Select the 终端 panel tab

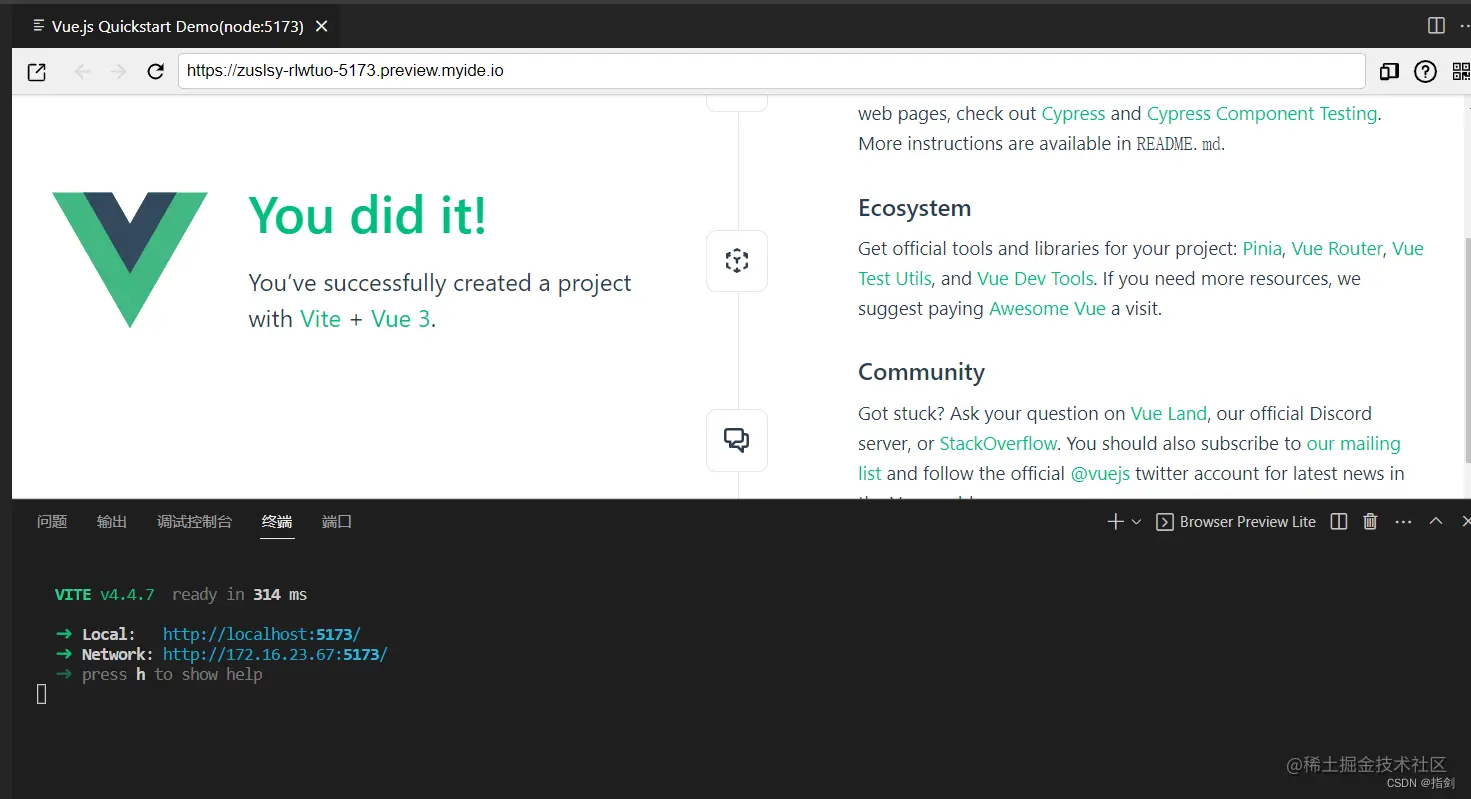(x=277, y=522)
